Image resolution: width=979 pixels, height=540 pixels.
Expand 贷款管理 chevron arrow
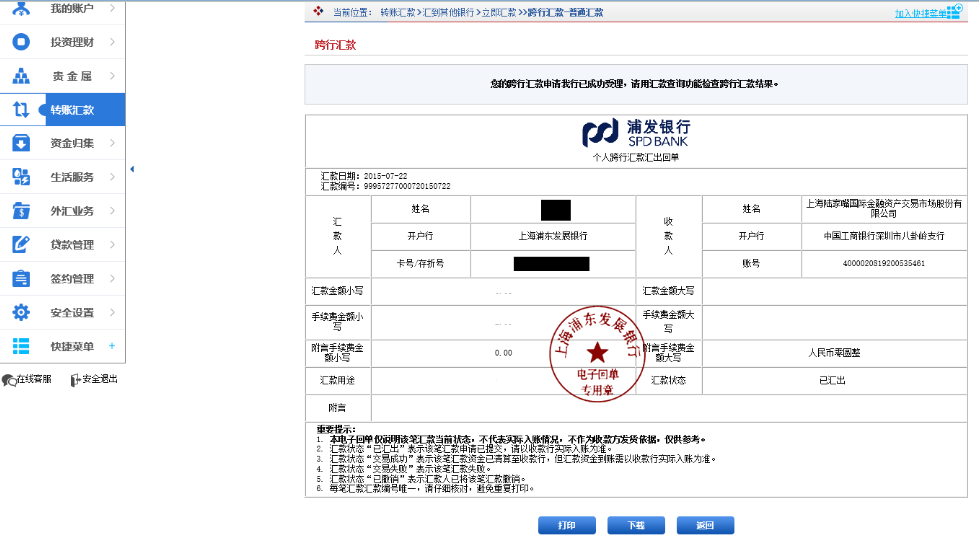click(112, 245)
